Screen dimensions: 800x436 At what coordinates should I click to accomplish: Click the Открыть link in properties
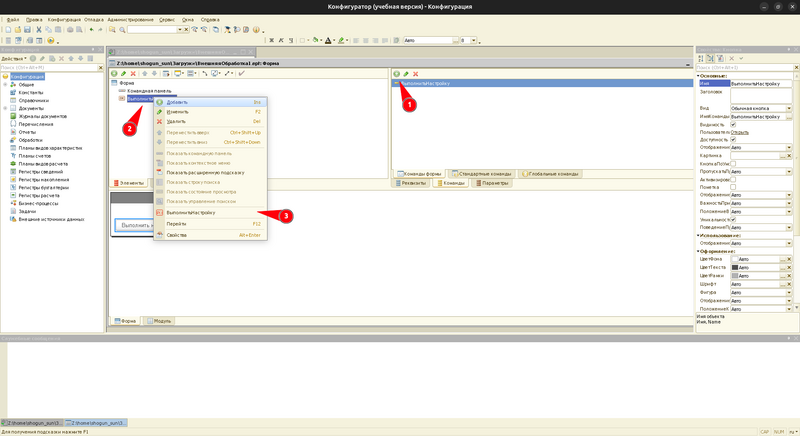[x=740, y=132]
